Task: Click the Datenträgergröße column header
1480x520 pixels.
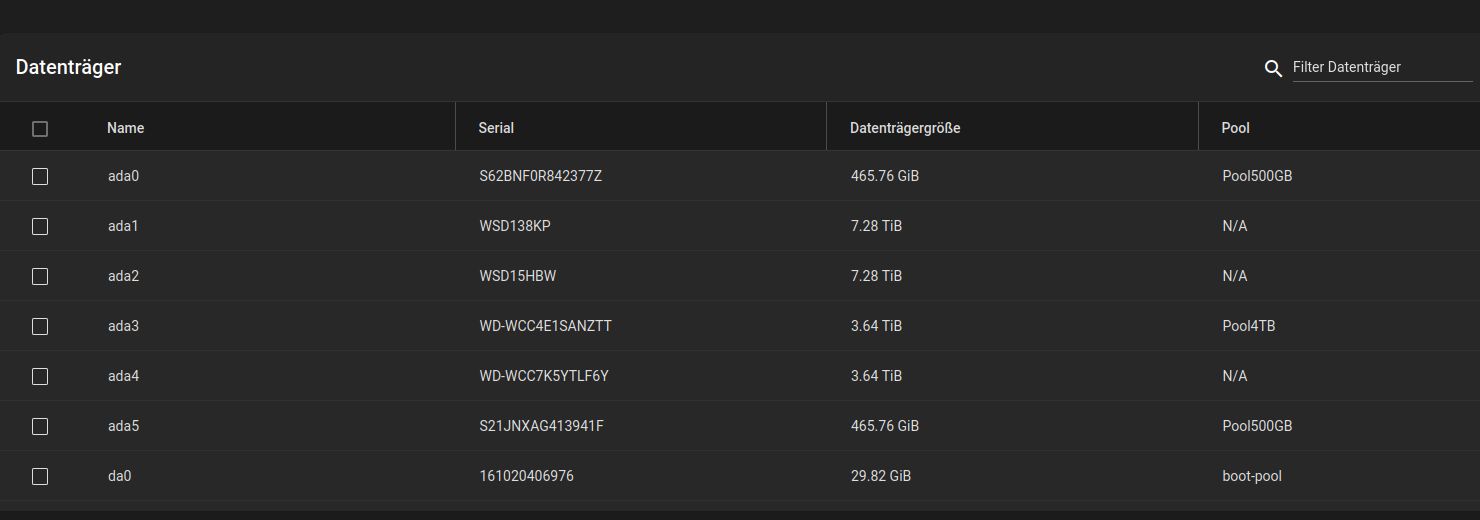Action: point(905,128)
